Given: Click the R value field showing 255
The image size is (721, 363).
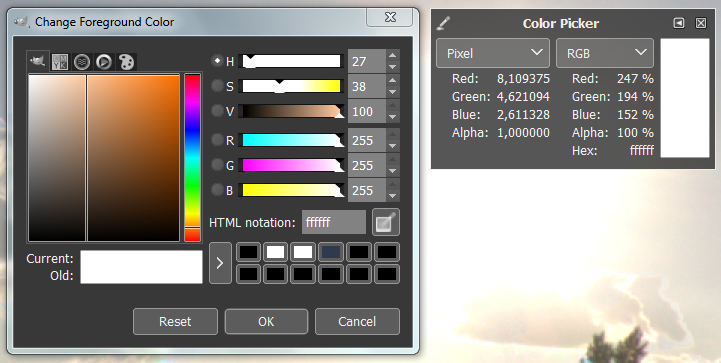Looking at the screenshot, I should pos(366,140).
